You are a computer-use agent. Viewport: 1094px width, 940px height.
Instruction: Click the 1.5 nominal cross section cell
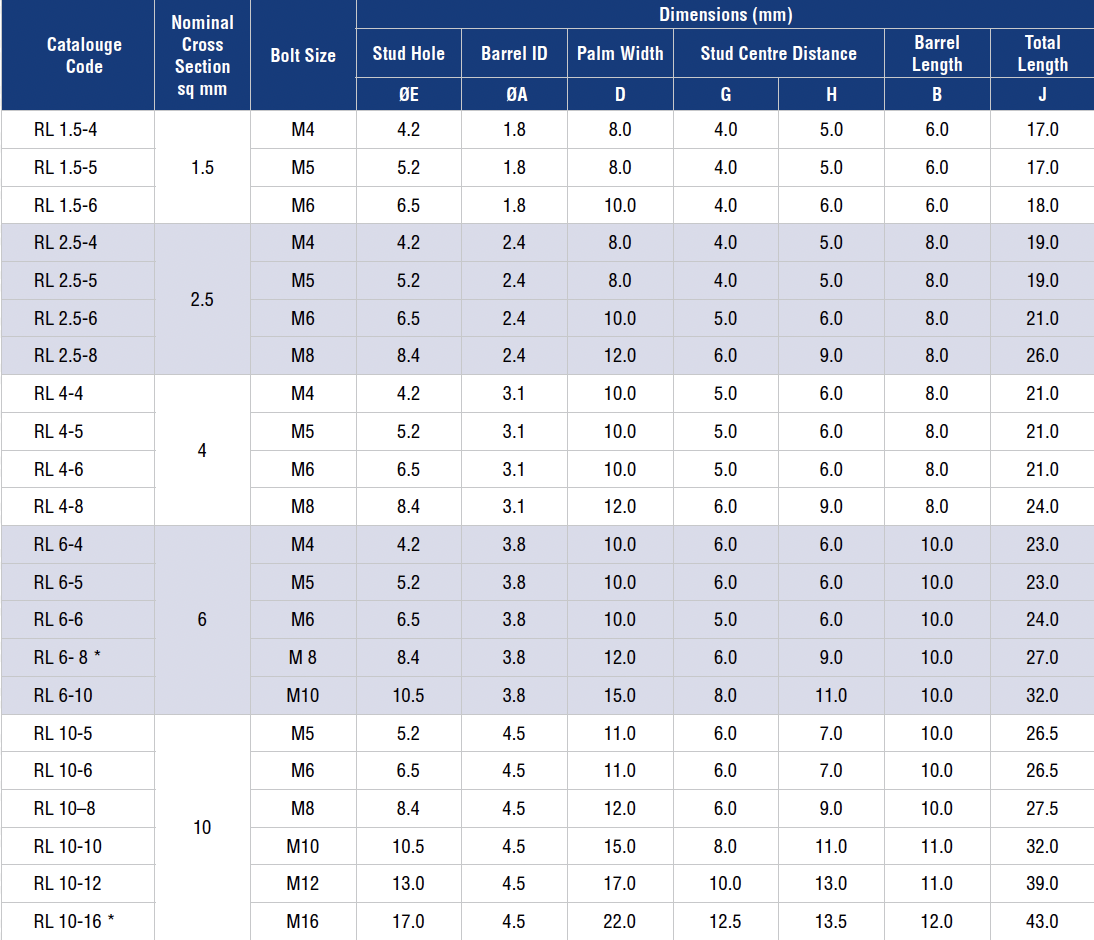coord(202,167)
